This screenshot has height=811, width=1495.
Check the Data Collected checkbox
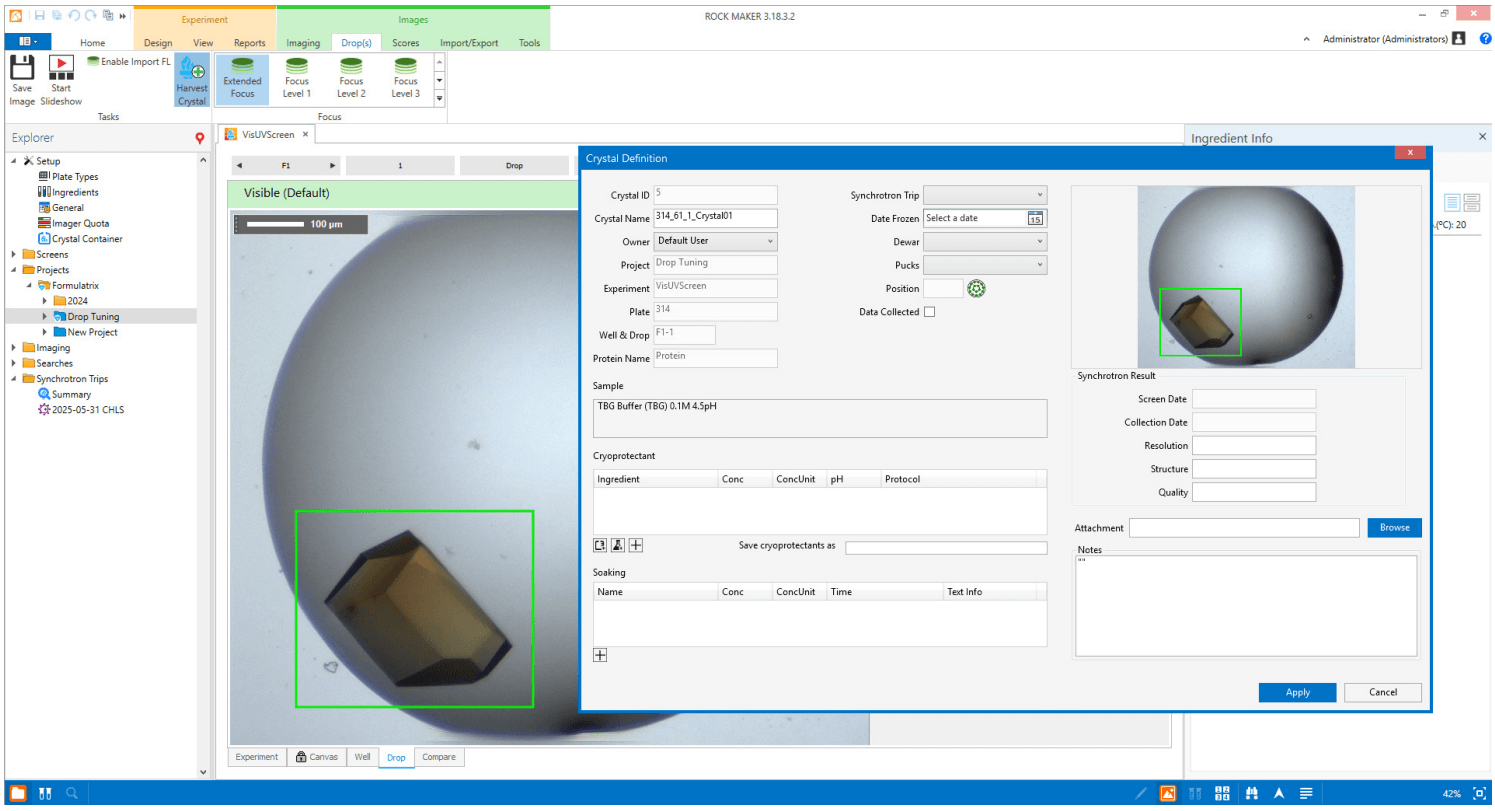point(928,311)
